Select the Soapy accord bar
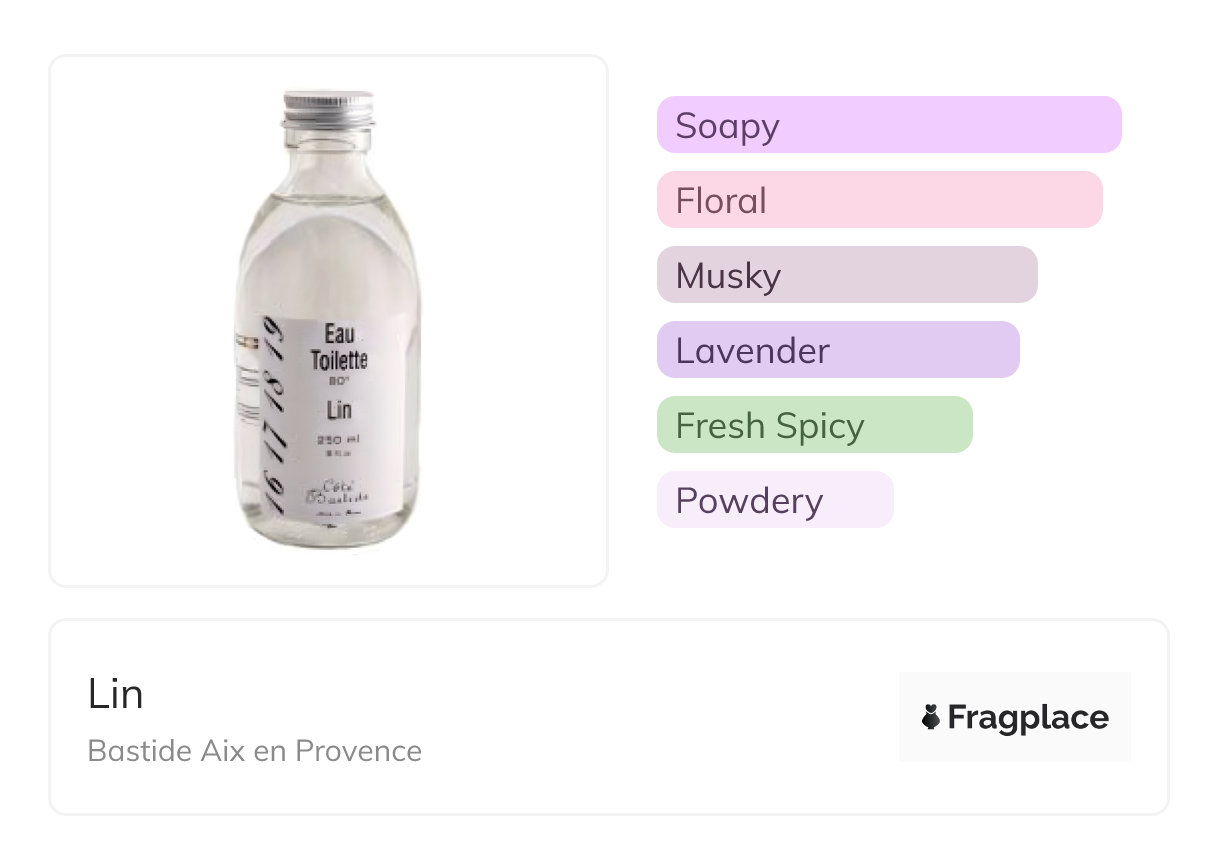This screenshot has height=864, width=1218. pos(888,125)
